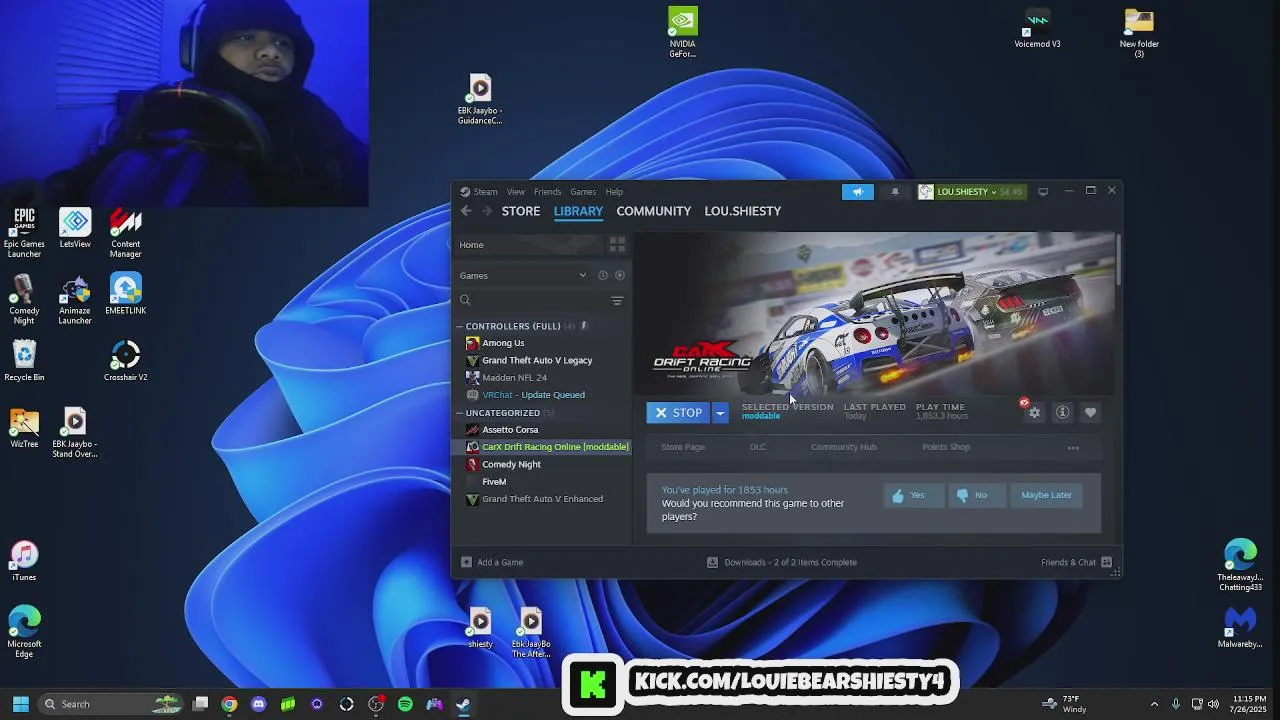Select Epic Games Launcher desktop icon
This screenshot has height=720, width=1280.
point(24,232)
